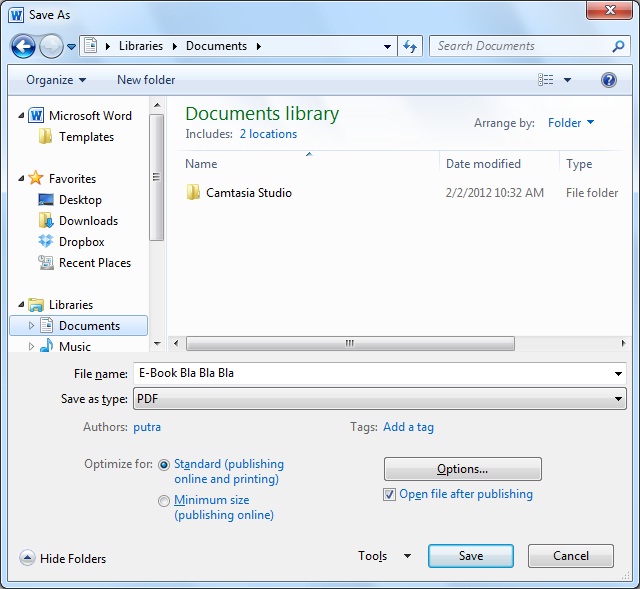Select Favorites star heading
This screenshot has width=640, height=589.
(72, 179)
